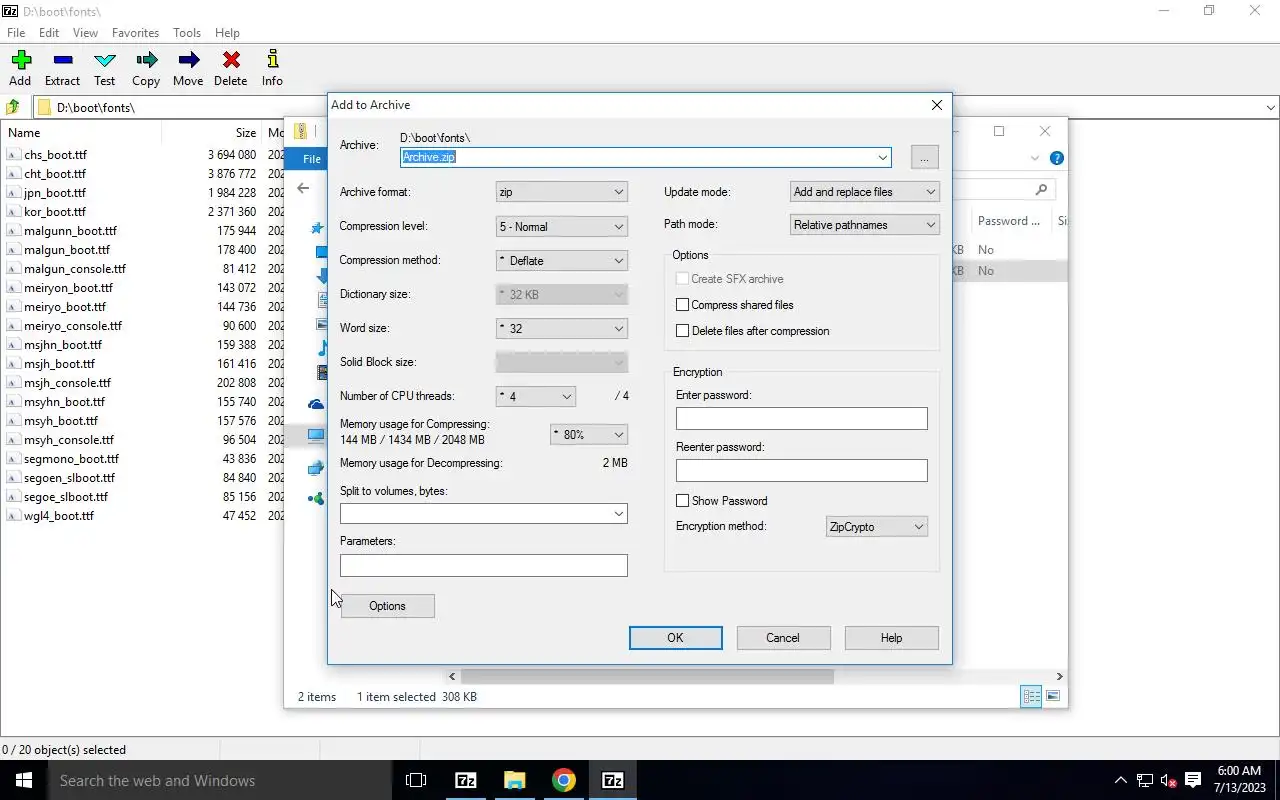Open the View menu
The height and width of the screenshot is (800, 1280).
pyautogui.click(x=86, y=33)
